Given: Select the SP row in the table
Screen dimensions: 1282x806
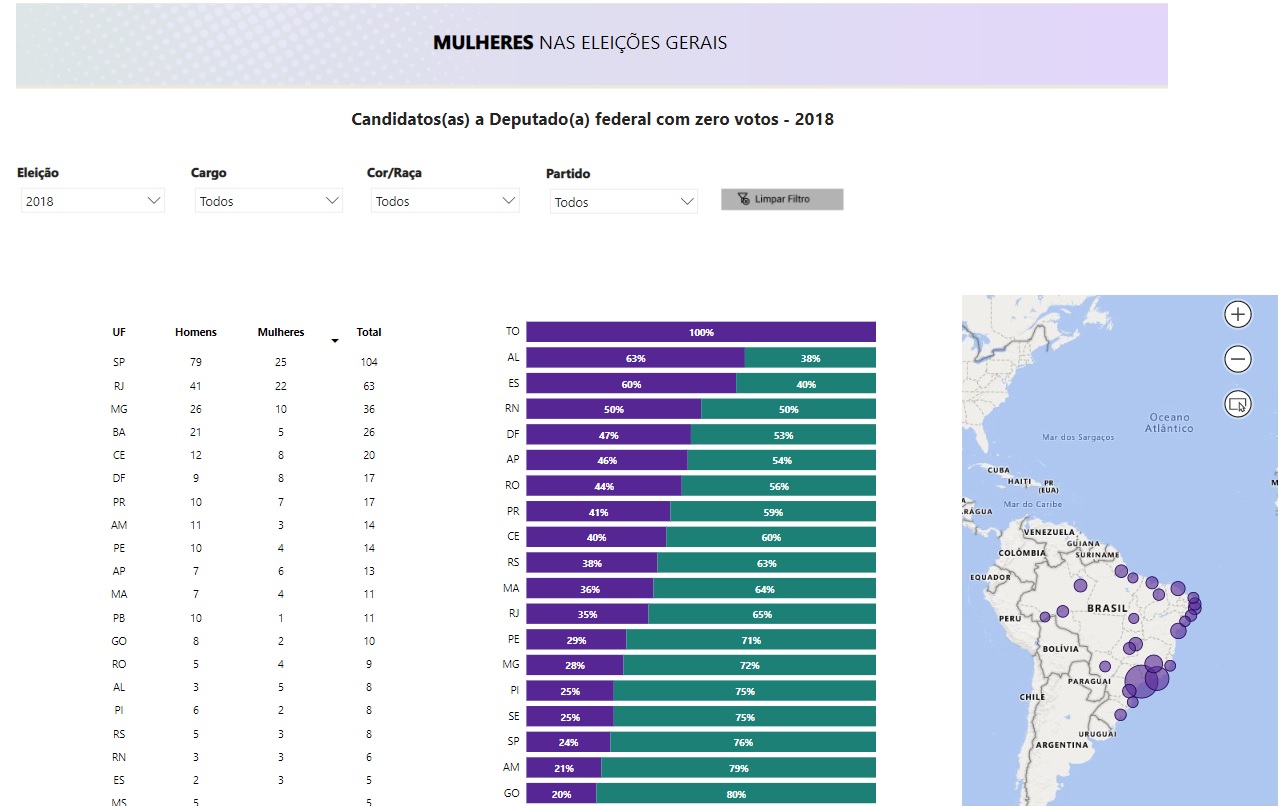Looking at the screenshot, I should (x=119, y=362).
